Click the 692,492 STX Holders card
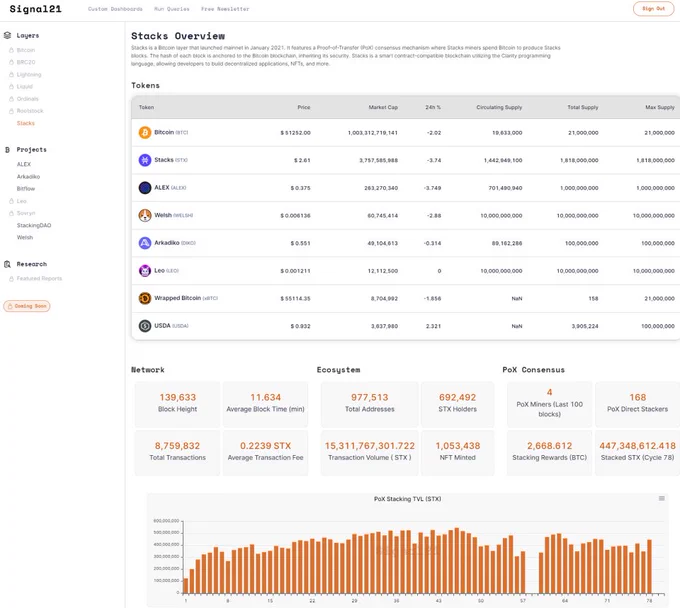 click(458, 404)
